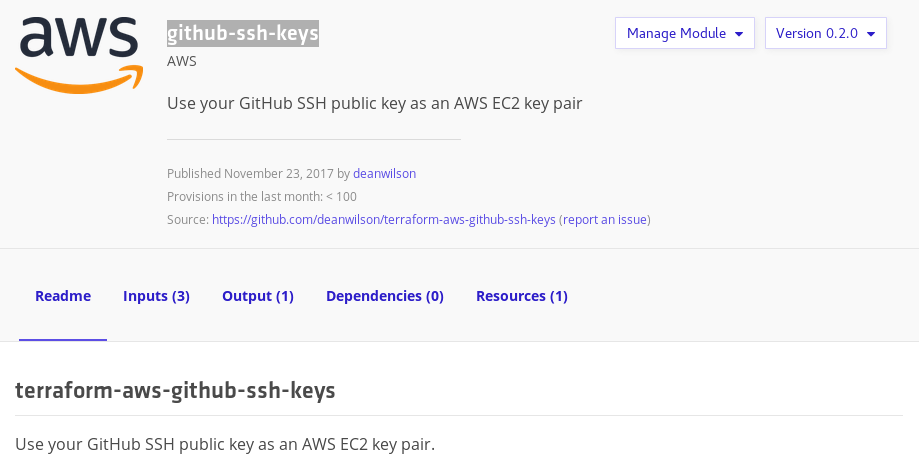Open the deanwilson author profile link

click(384, 173)
